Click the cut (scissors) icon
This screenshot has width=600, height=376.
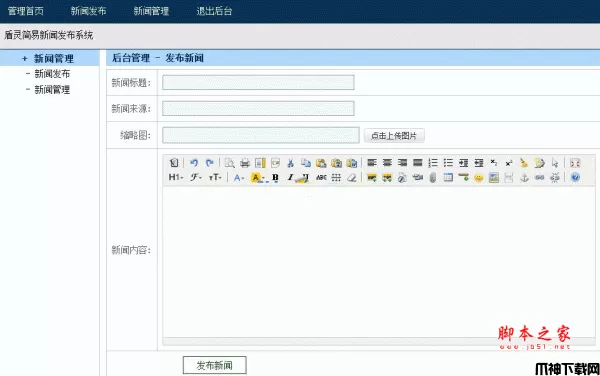290,163
